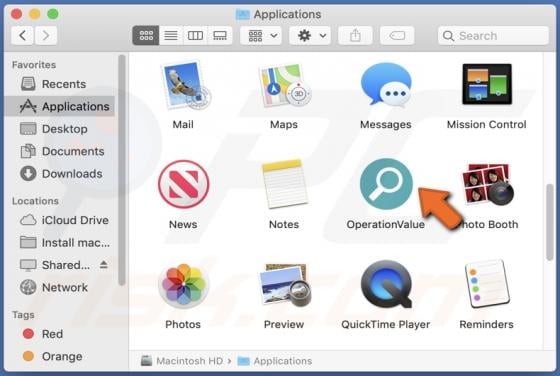Click Applications in the path bar

[275, 361]
